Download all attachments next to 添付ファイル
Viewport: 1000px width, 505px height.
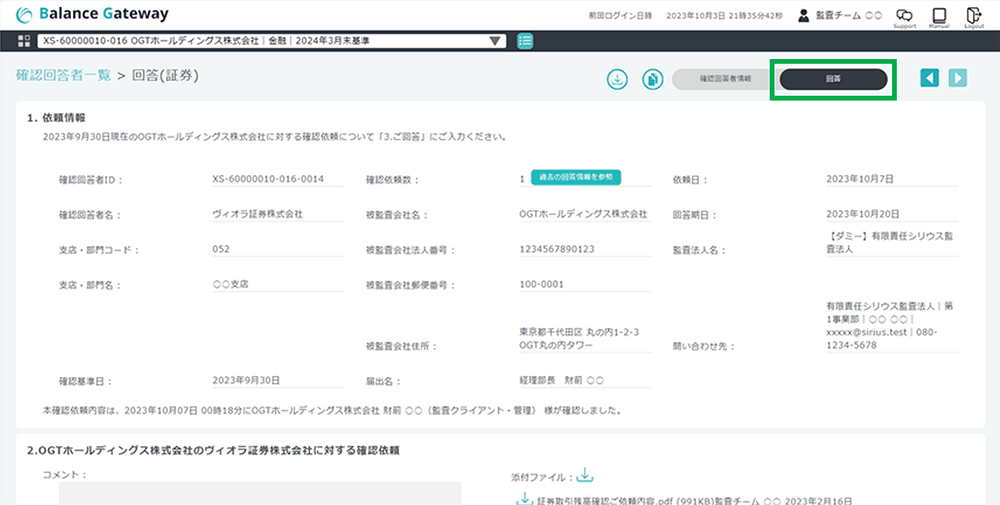point(585,476)
